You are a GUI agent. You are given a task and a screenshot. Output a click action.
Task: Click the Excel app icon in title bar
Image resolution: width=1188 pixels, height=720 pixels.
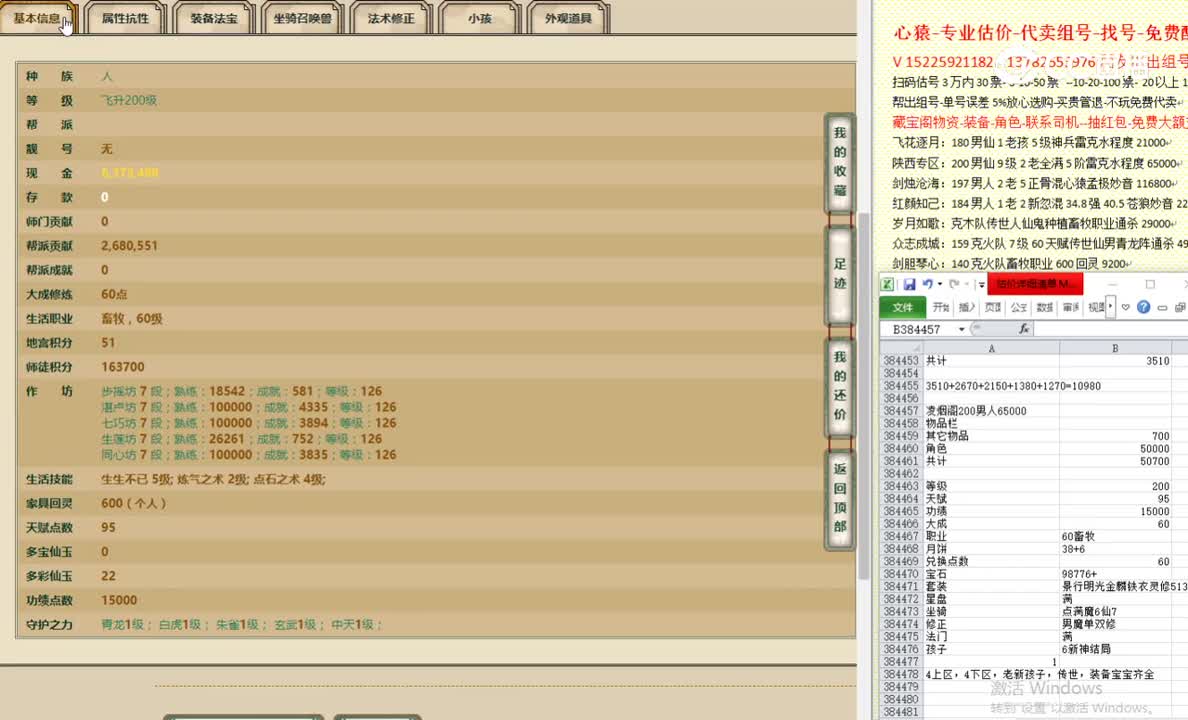point(886,284)
